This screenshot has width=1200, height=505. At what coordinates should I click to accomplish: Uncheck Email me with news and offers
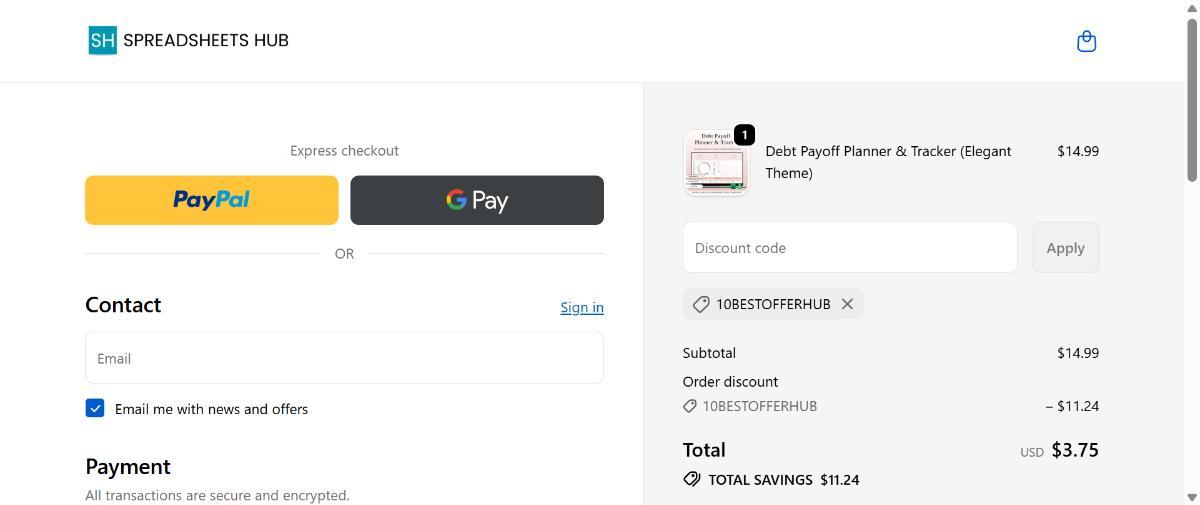point(95,408)
